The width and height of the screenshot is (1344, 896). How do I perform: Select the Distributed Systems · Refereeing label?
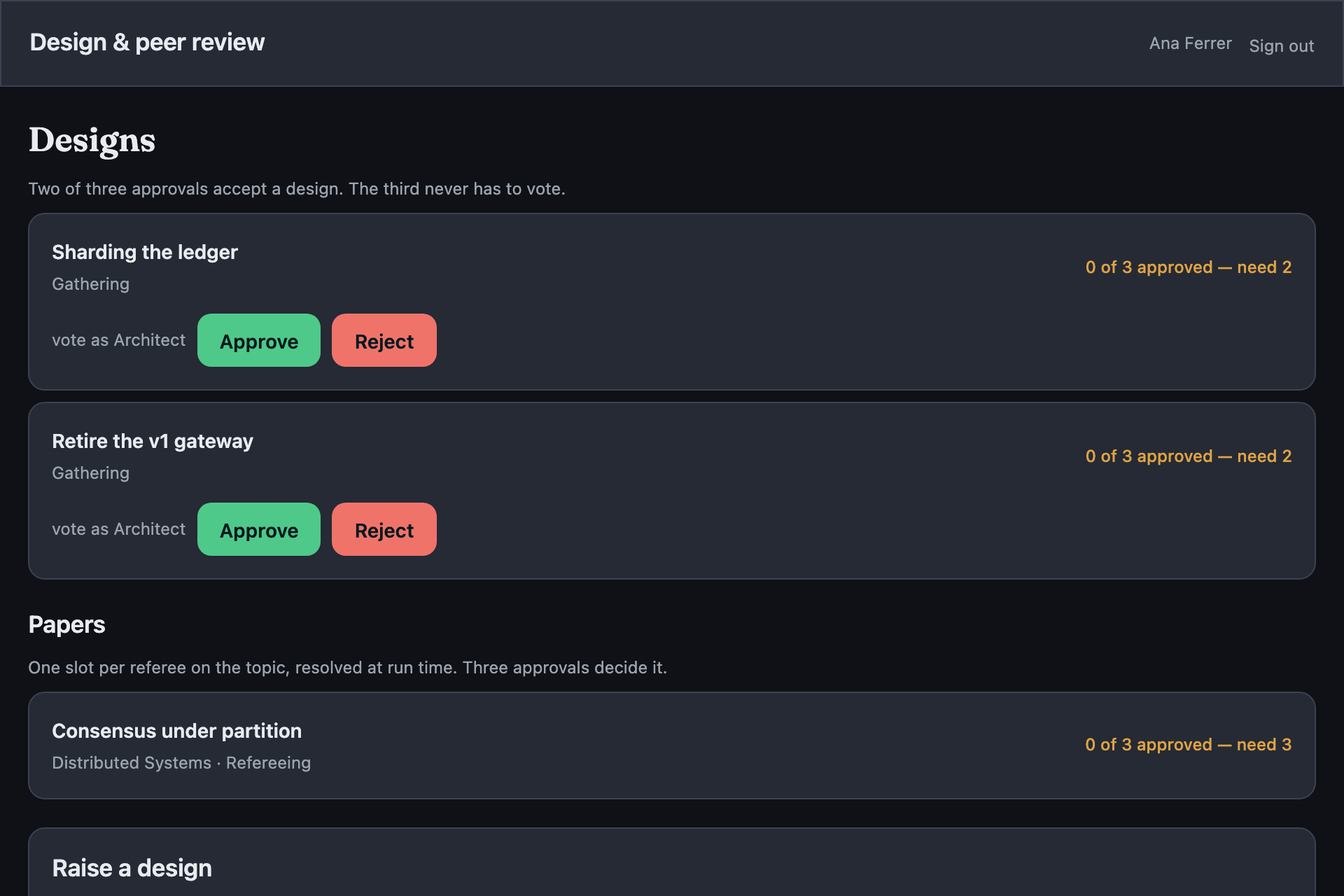coord(181,763)
